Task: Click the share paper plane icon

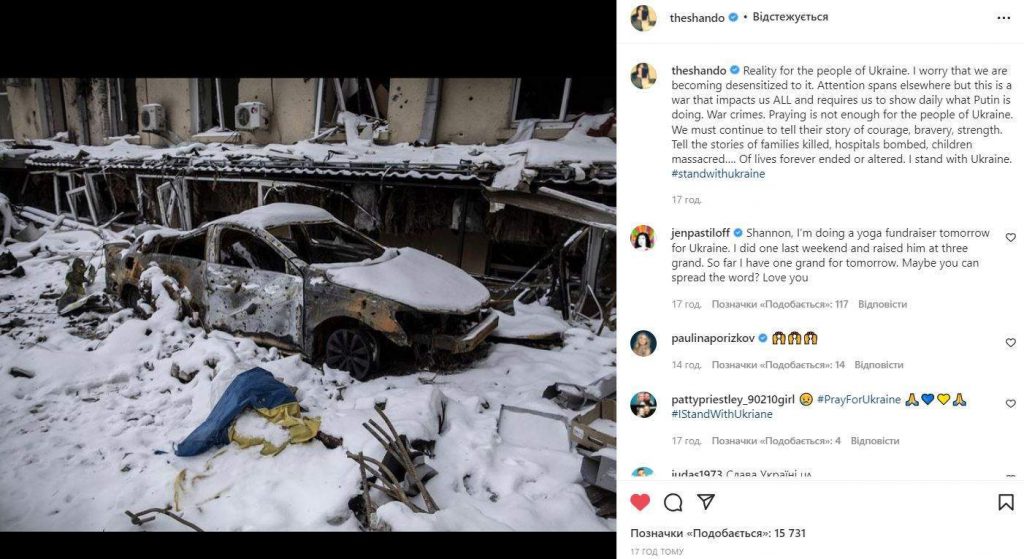Action: (705, 501)
